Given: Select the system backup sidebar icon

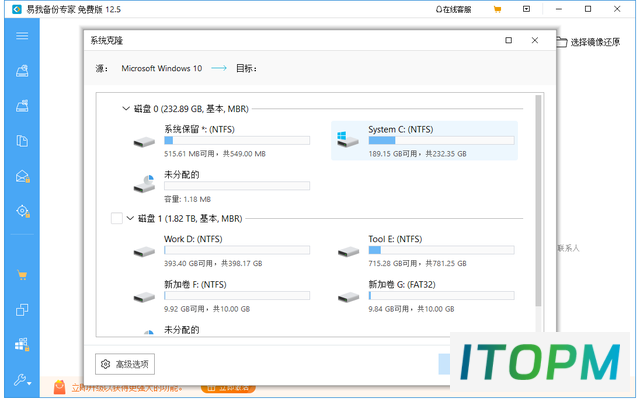Looking at the screenshot, I should pyautogui.click(x=22, y=106).
